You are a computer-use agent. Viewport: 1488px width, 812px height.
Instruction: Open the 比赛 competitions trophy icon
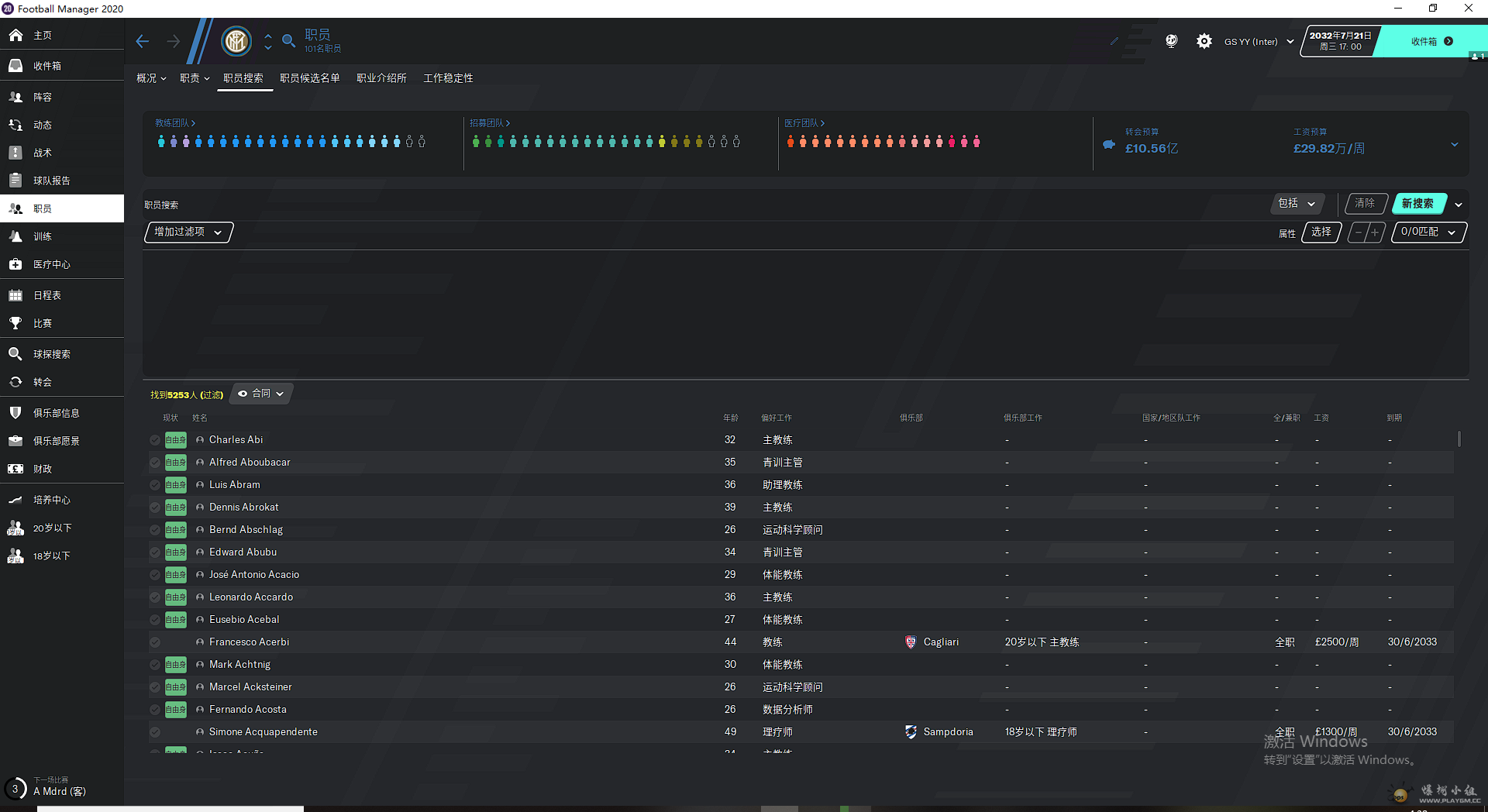15,323
